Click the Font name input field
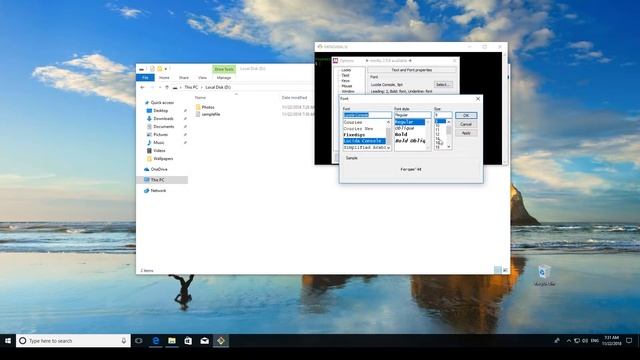Viewport: 640px width, 360px height. [x=367, y=115]
